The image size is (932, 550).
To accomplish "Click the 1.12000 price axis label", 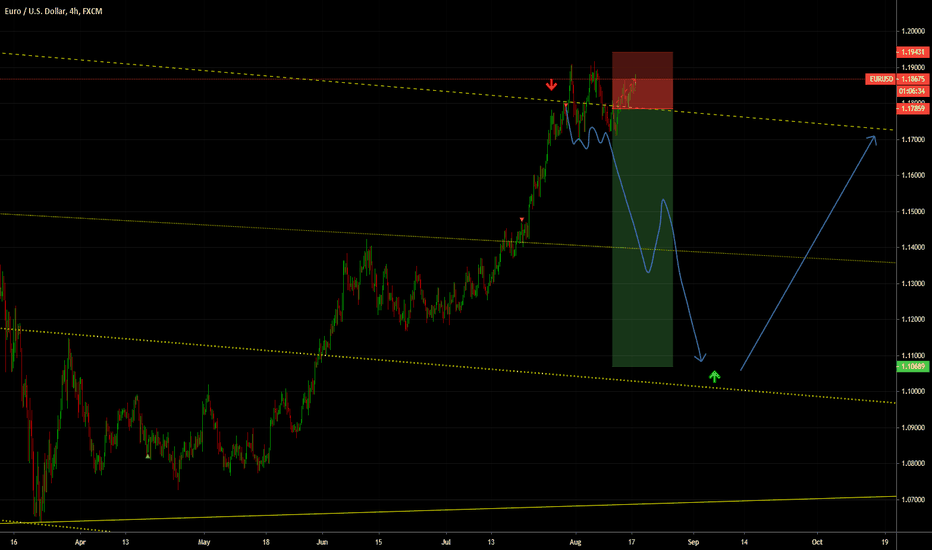I will tap(913, 319).
